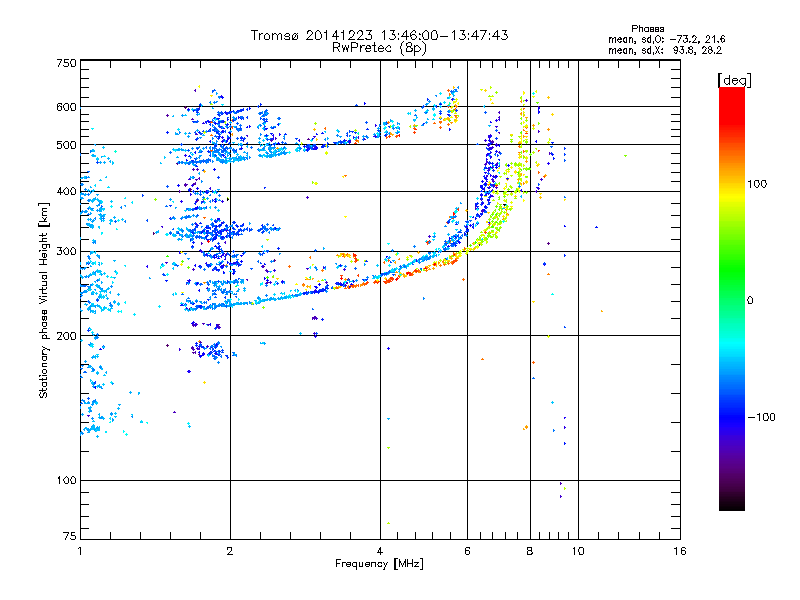This screenshot has width=800, height=600.
Task: Click the x-axis tick label '2'
Action: coord(230,551)
